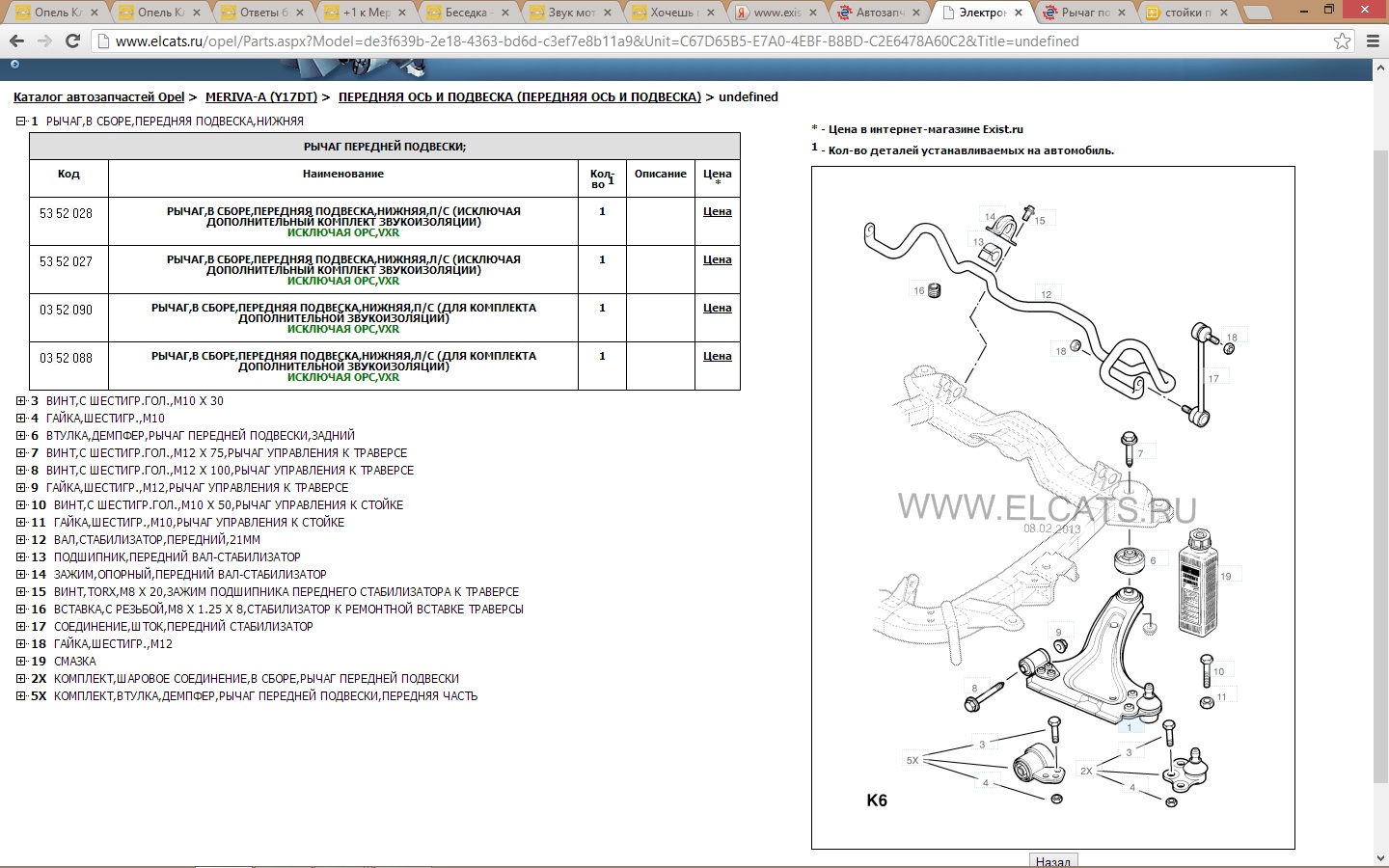Viewport: 1389px width, 868px height.
Task: Bookmark page with the star icon
Action: pyautogui.click(x=1342, y=41)
